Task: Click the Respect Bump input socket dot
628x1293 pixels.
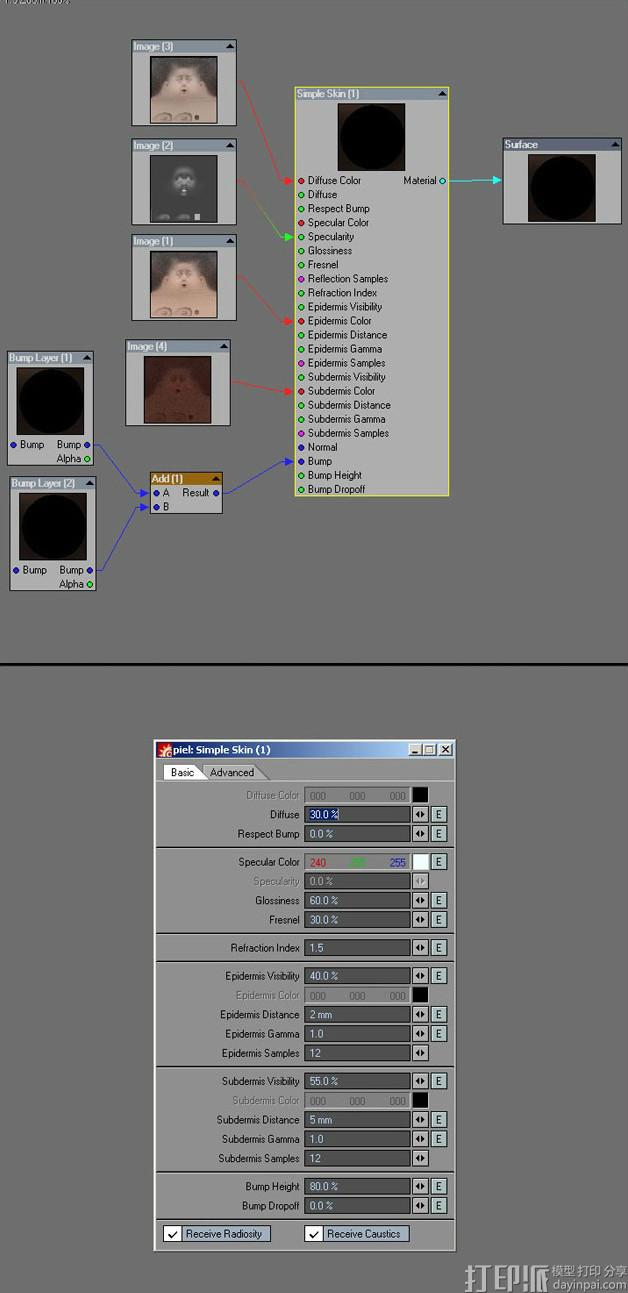Action: pos(301,209)
